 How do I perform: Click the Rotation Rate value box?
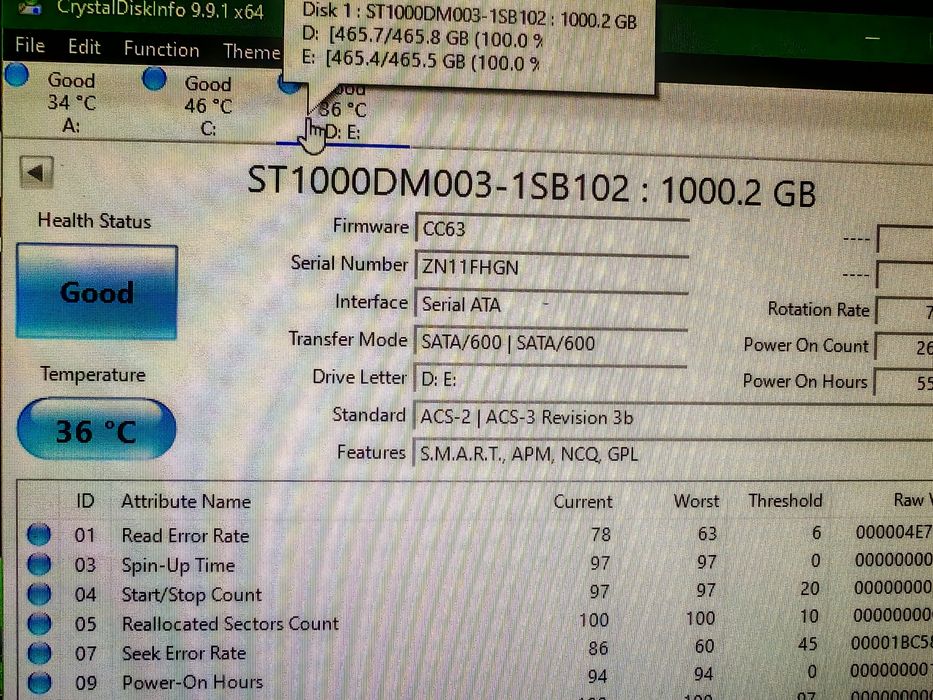pyautogui.click(x=904, y=311)
